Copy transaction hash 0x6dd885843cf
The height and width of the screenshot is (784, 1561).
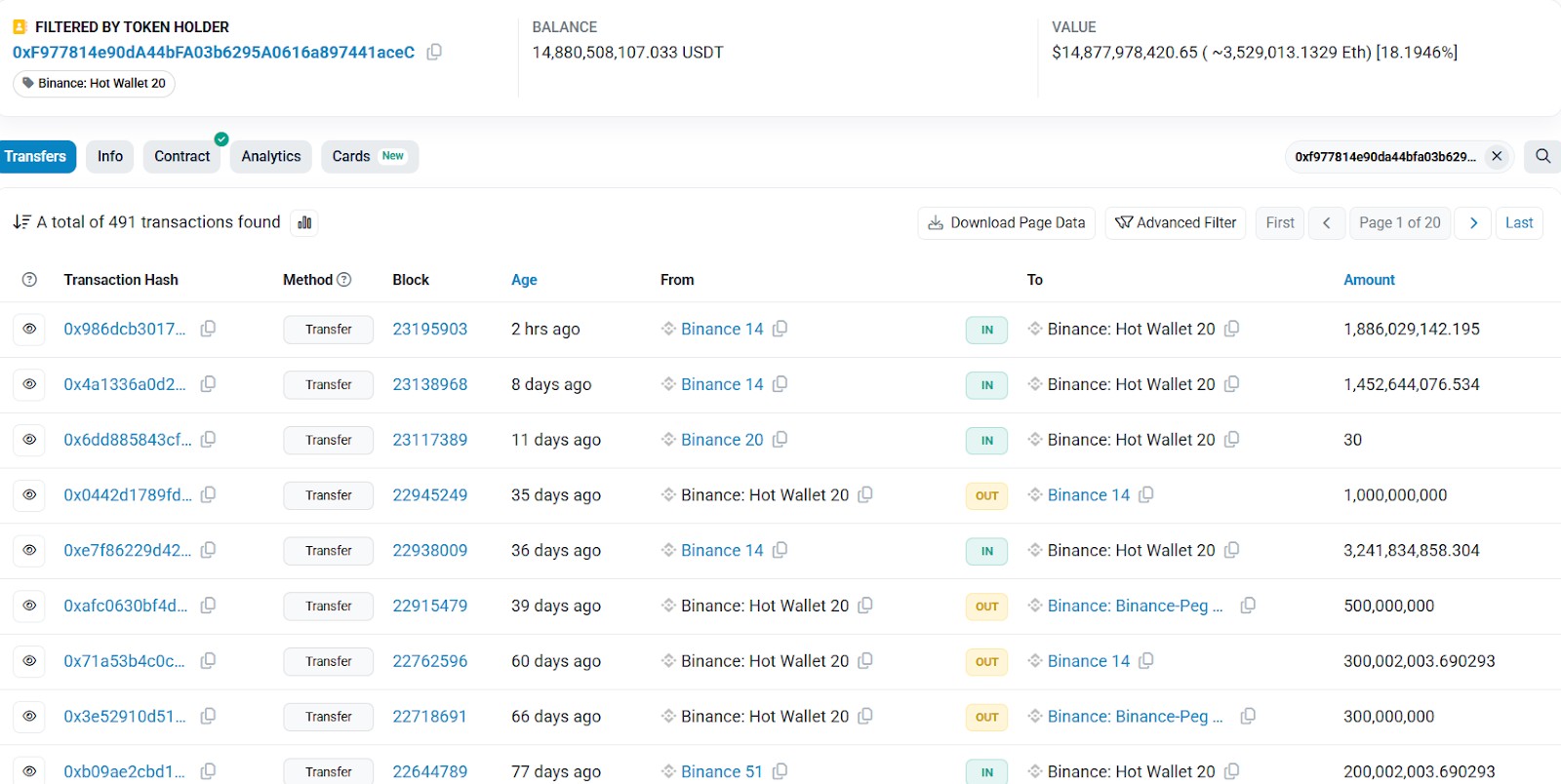208,440
